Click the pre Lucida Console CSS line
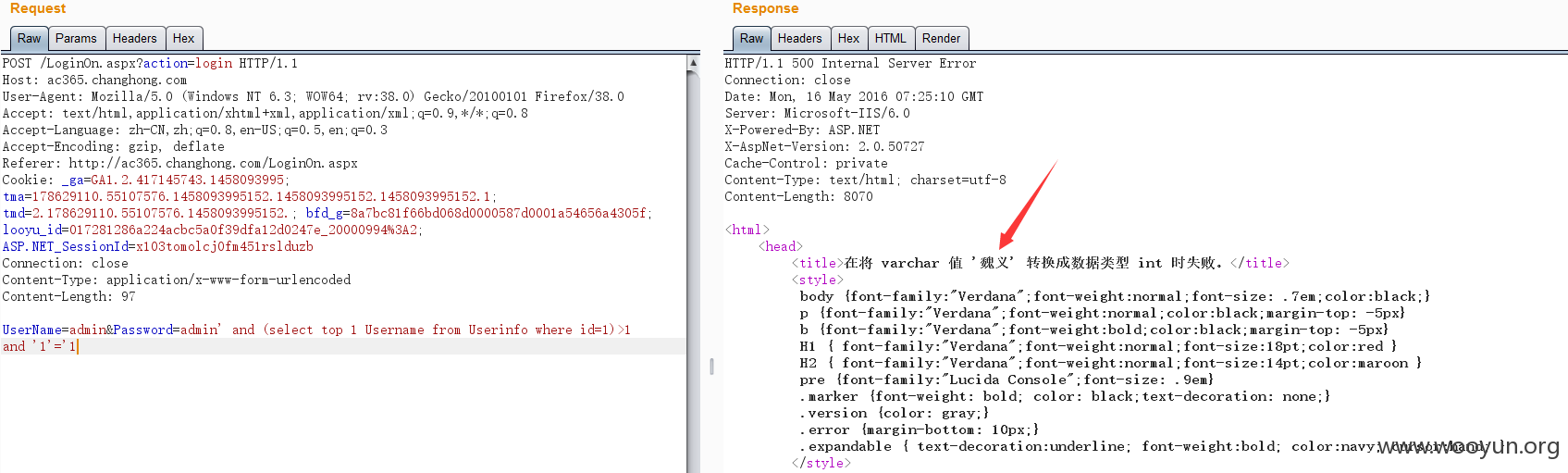The width and height of the screenshot is (1568, 473). 1006,380
